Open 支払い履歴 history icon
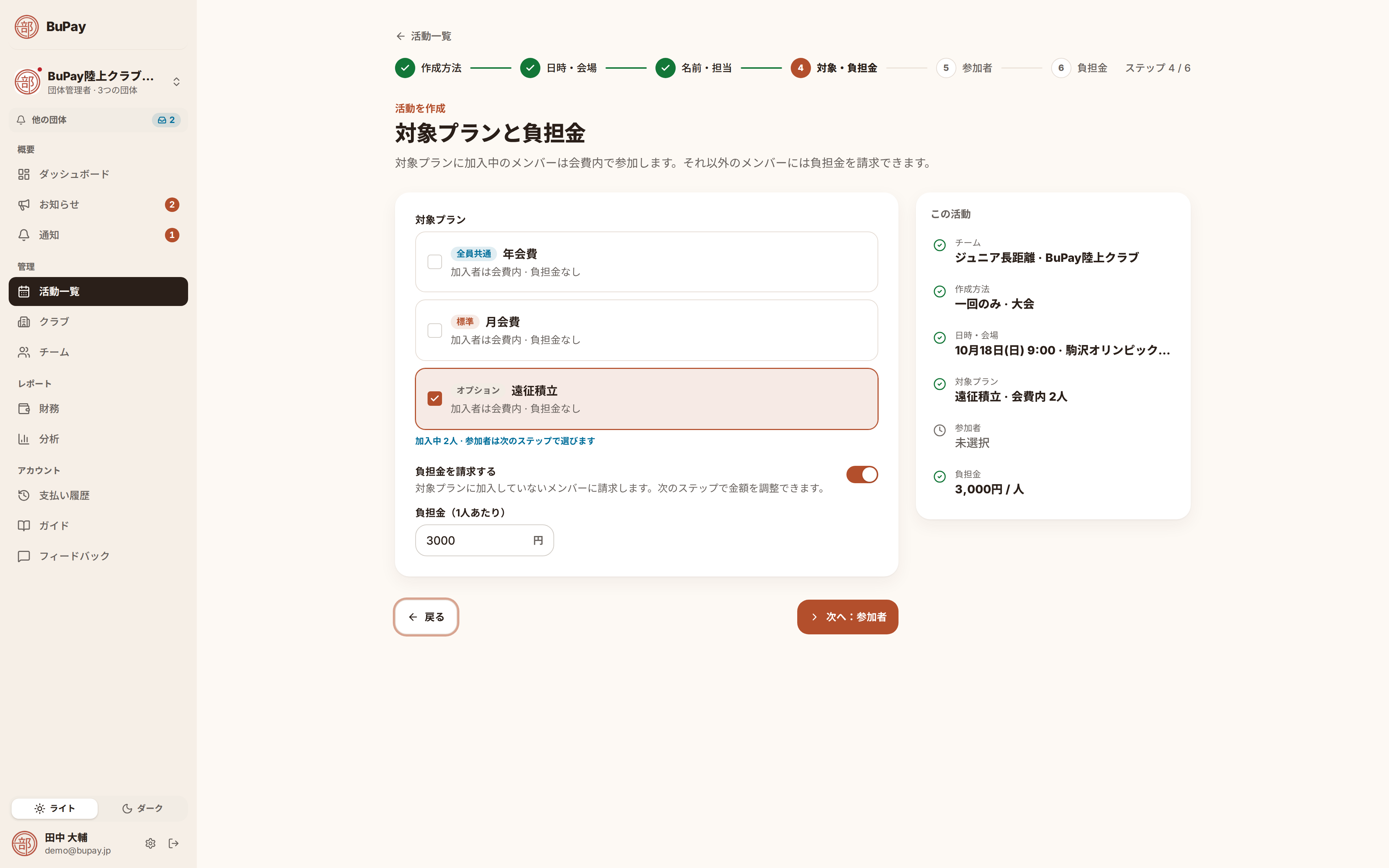Image resolution: width=1389 pixels, height=868 pixels. pyautogui.click(x=24, y=495)
